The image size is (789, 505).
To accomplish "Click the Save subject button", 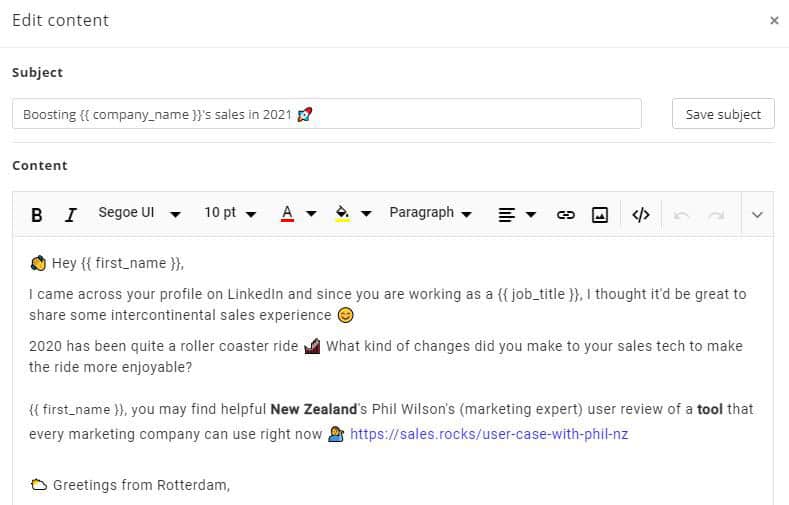I will pos(723,114).
